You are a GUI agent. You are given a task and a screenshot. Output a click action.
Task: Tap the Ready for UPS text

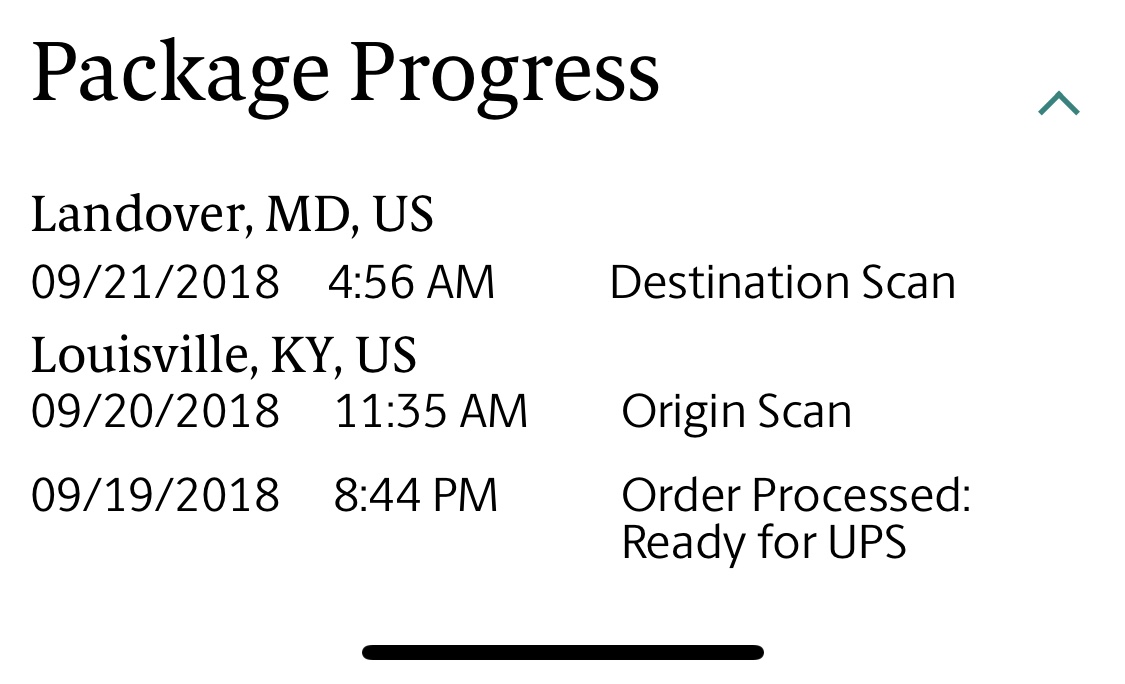[764, 543]
